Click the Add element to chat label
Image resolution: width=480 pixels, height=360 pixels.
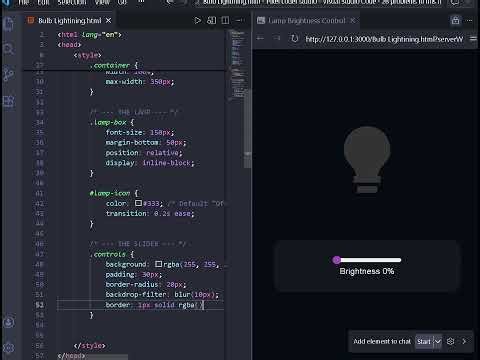coord(382,341)
